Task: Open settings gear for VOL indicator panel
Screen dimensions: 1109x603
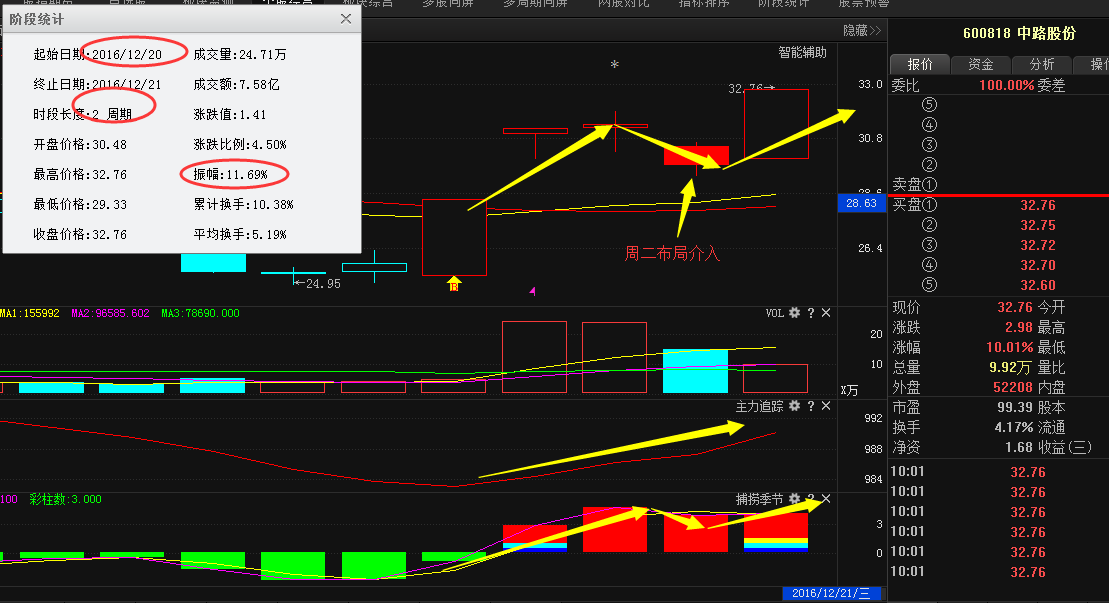Action: point(794,313)
